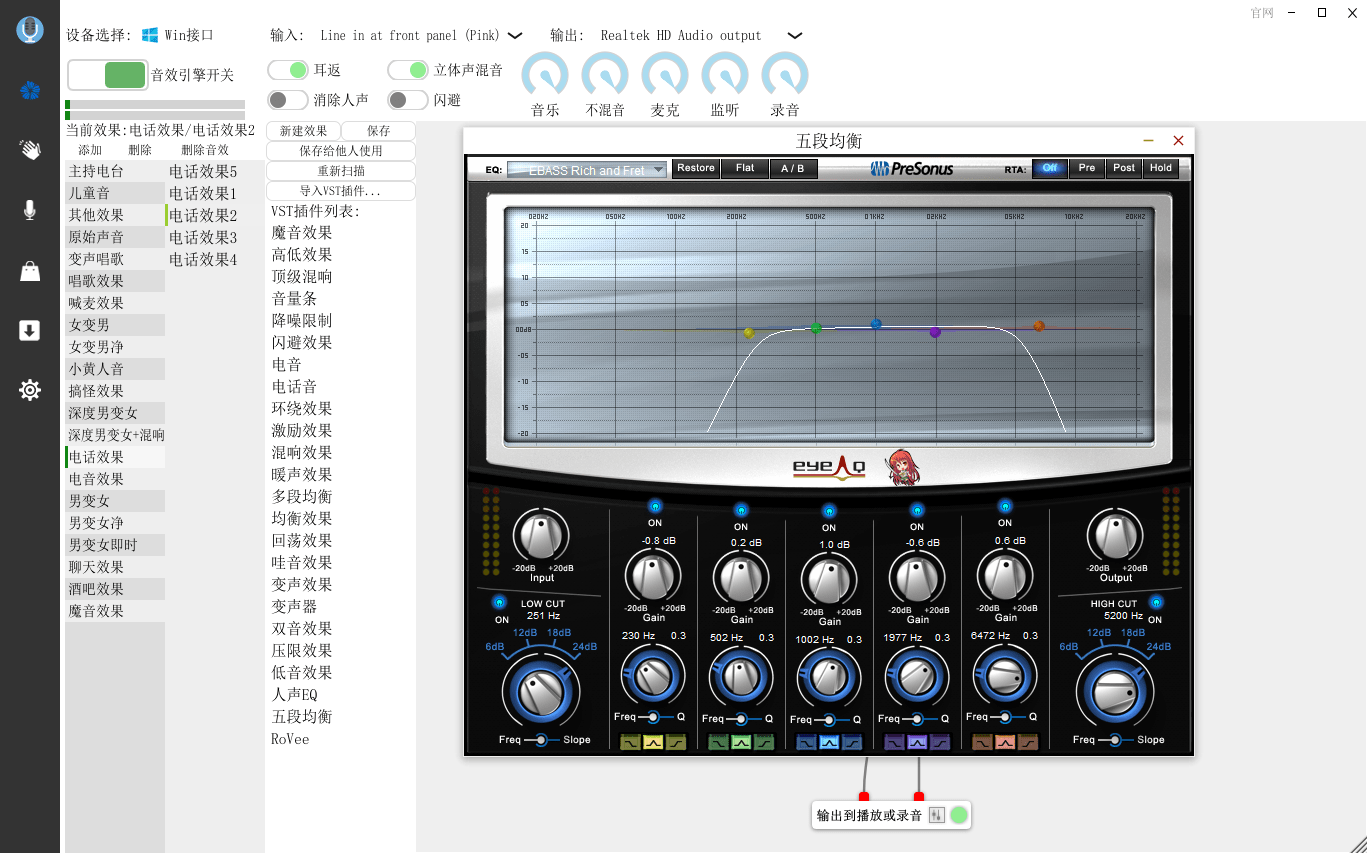The image size is (1367, 853).
Task: Expand the 输入 device dropdown
Action: point(515,35)
